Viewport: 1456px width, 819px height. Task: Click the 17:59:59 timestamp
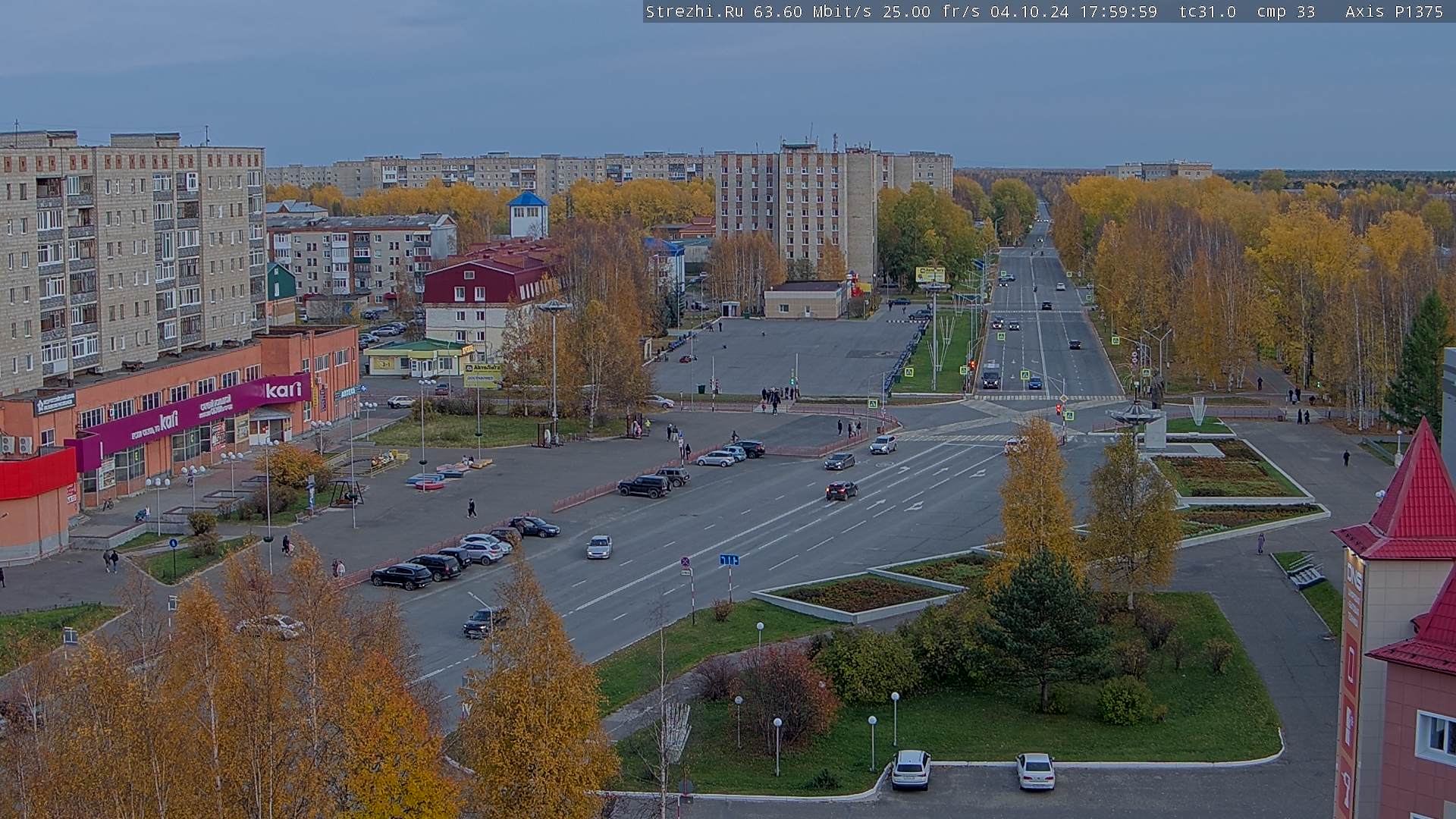(1119, 11)
